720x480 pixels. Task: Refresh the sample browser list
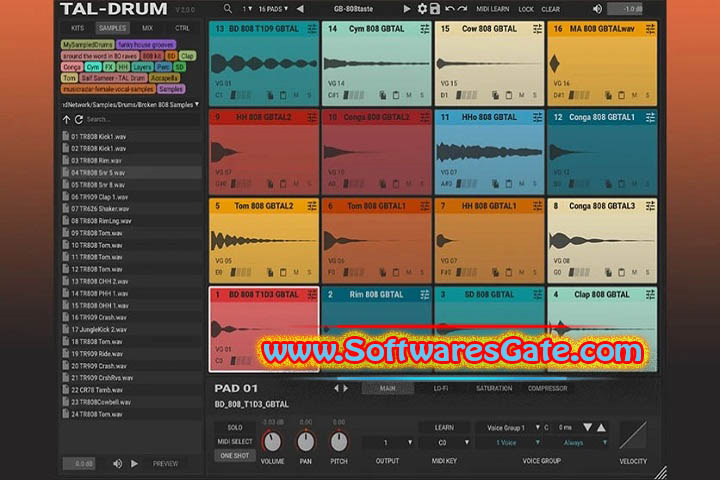79,119
